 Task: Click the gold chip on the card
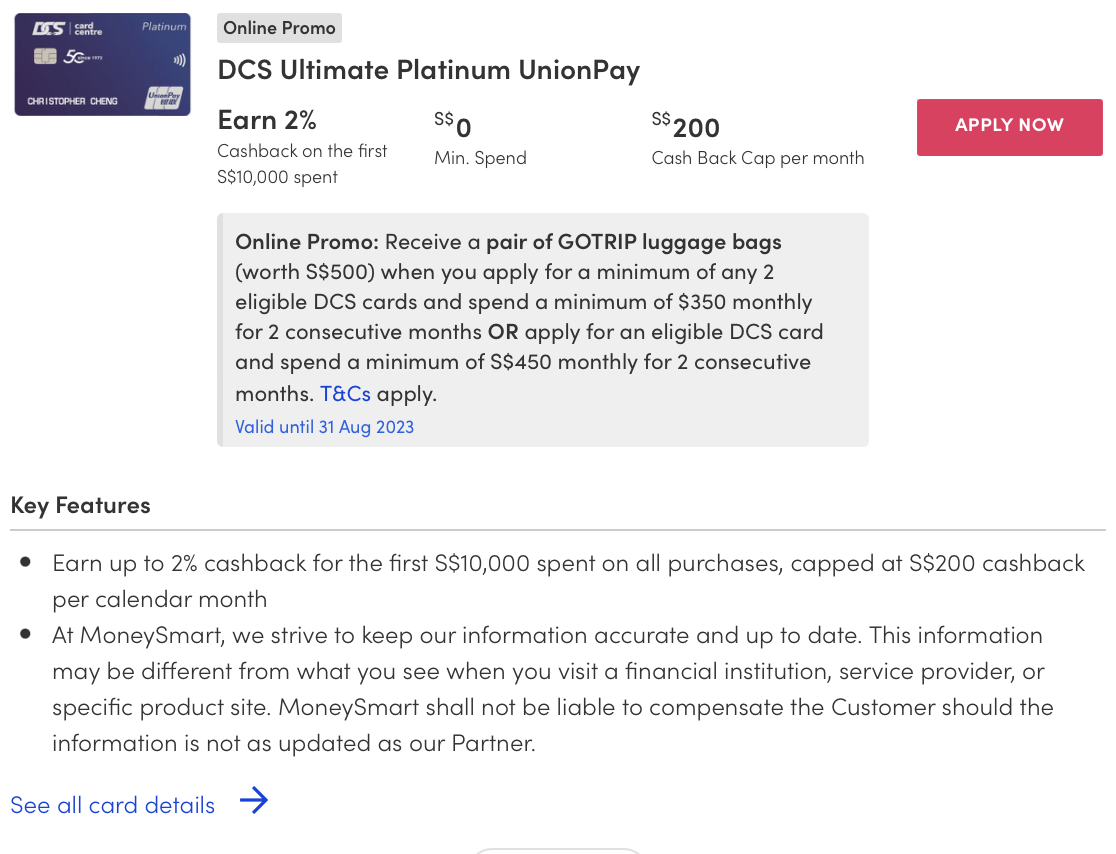click(45, 56)
